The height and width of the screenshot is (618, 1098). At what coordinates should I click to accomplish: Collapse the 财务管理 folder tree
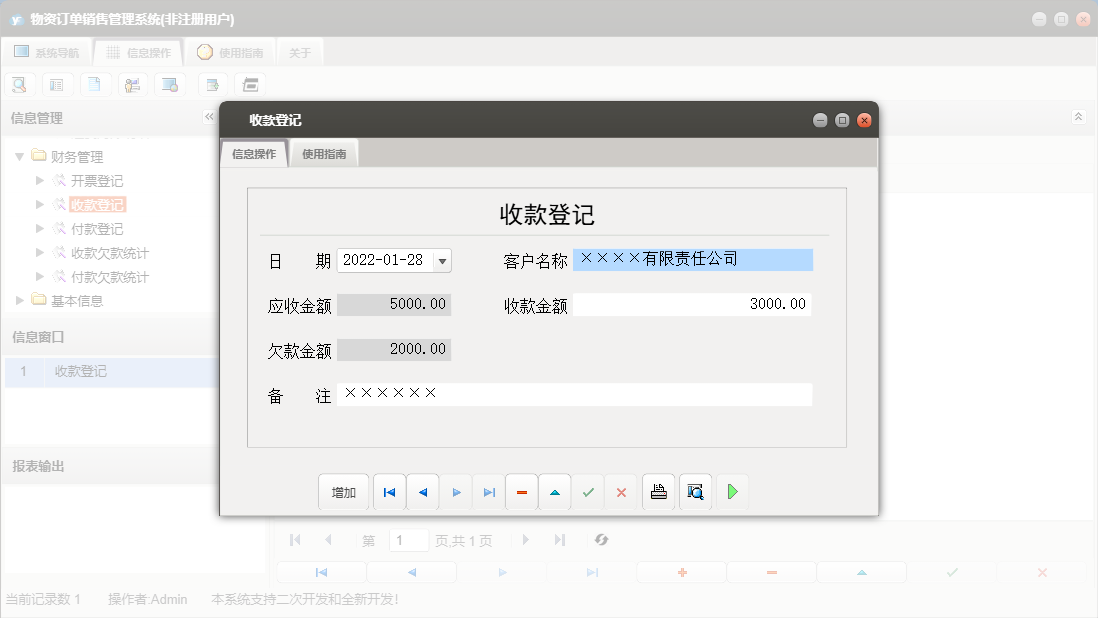pos(20,156)
